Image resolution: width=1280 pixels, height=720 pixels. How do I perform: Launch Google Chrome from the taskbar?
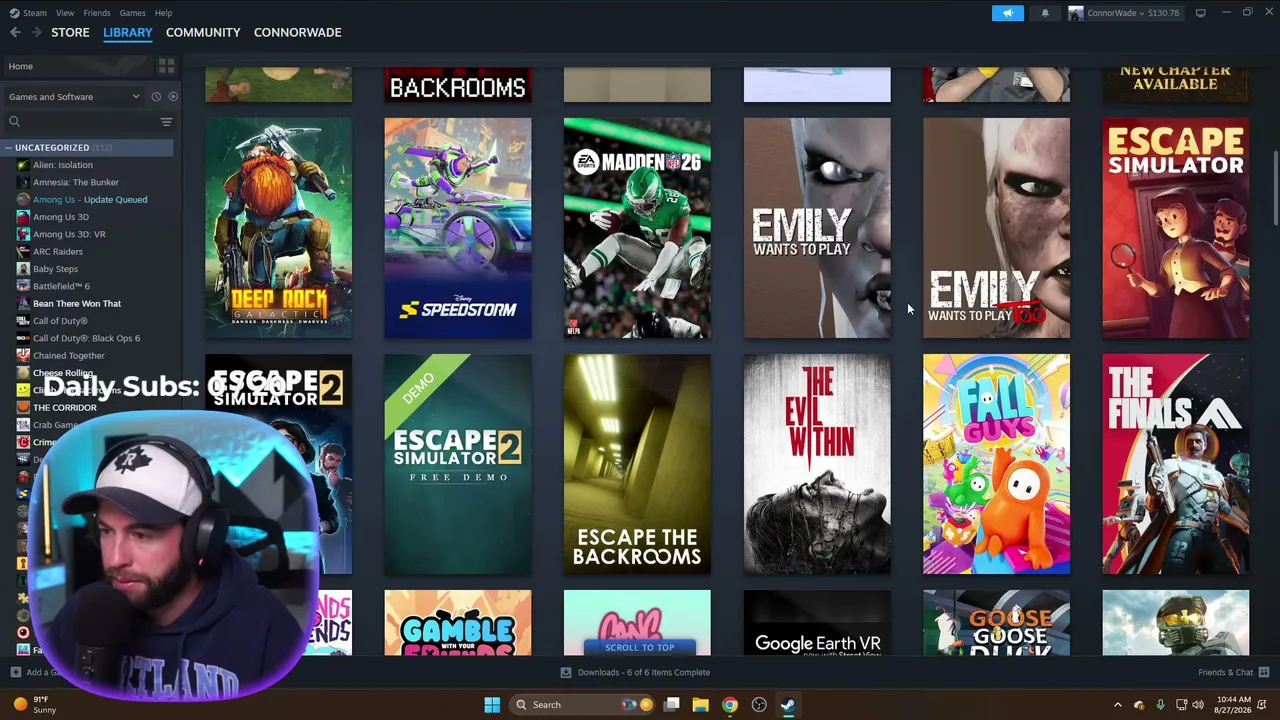tap(730, 705)
